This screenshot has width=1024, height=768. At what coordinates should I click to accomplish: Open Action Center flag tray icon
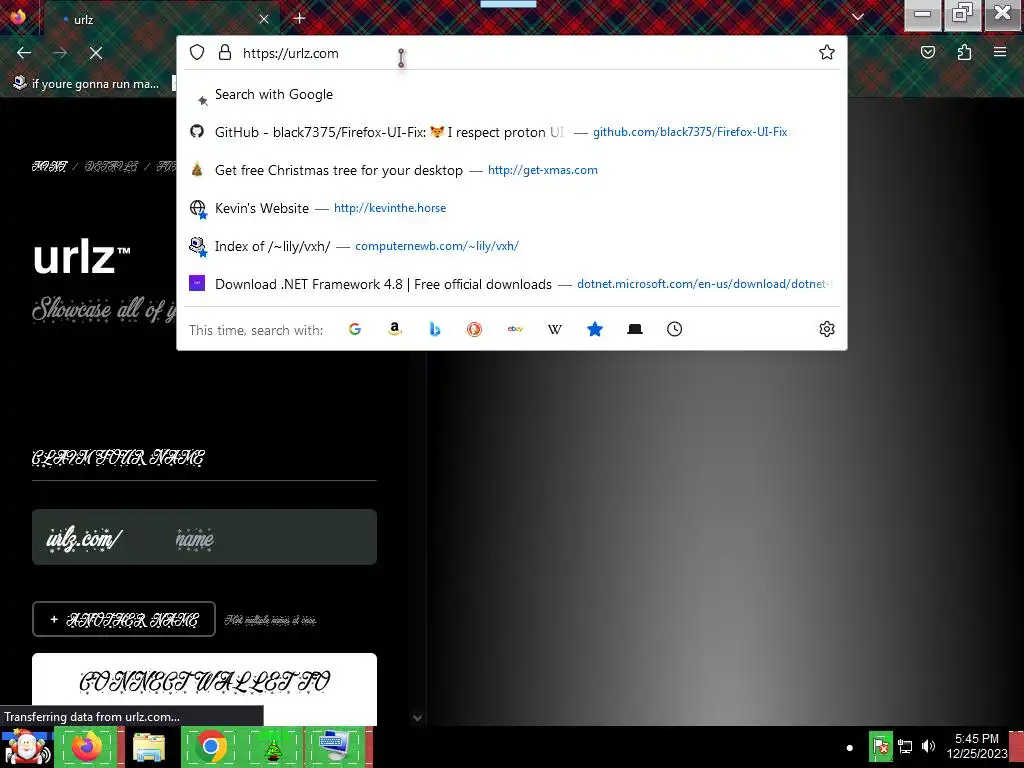880,746
